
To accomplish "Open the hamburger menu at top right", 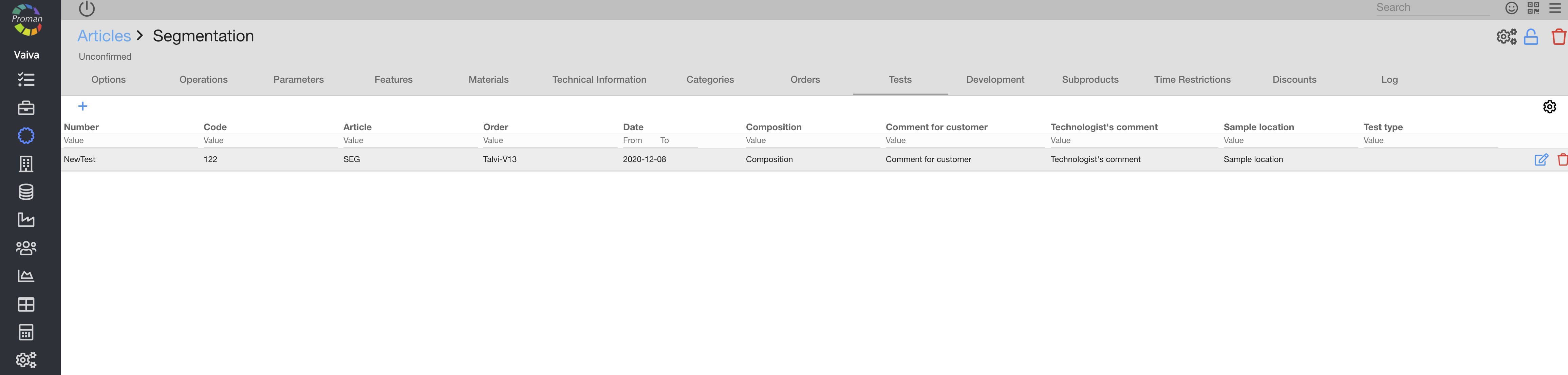I will [x=1555, y=8].
